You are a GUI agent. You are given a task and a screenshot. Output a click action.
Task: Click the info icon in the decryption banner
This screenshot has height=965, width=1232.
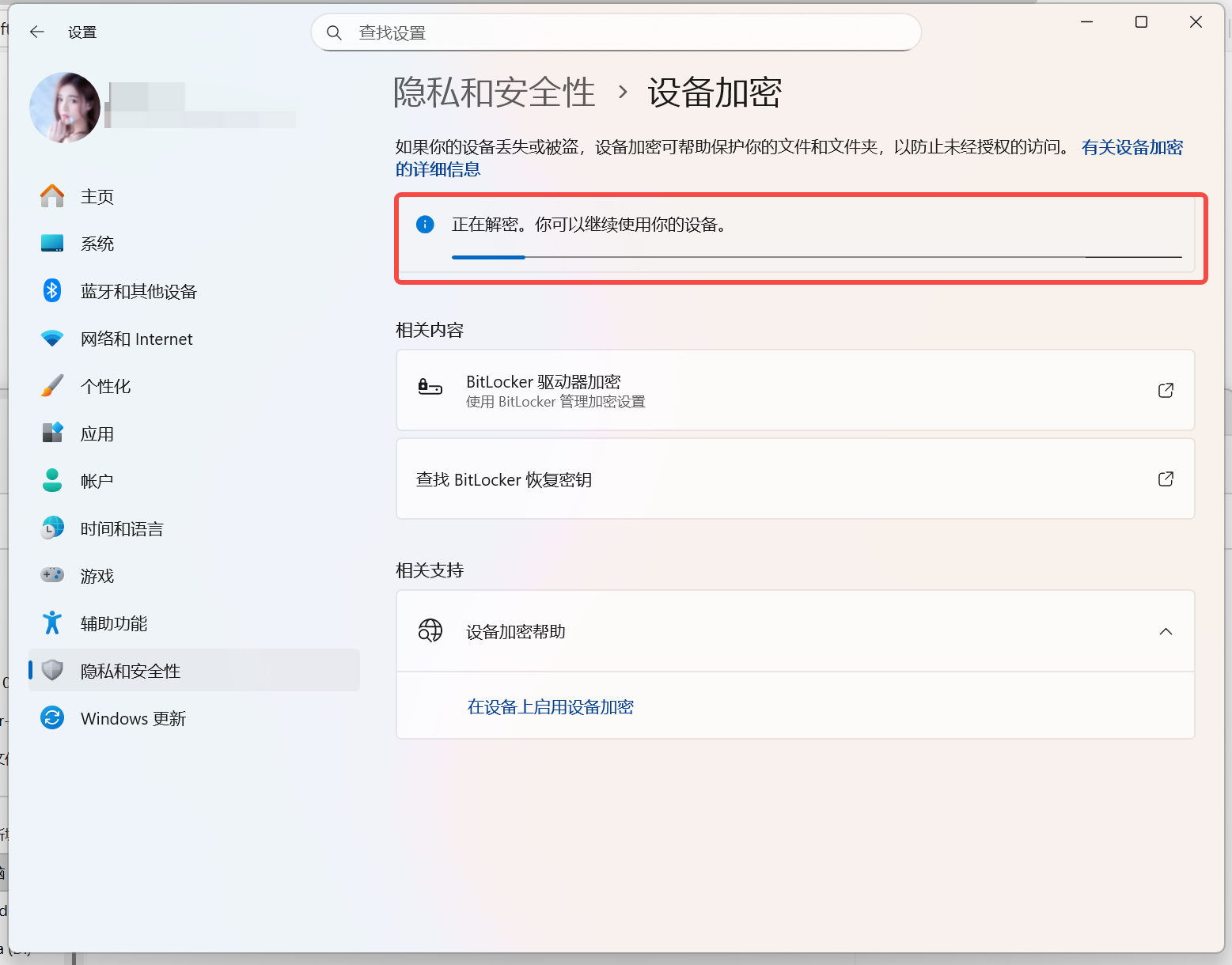pos(425,225)
